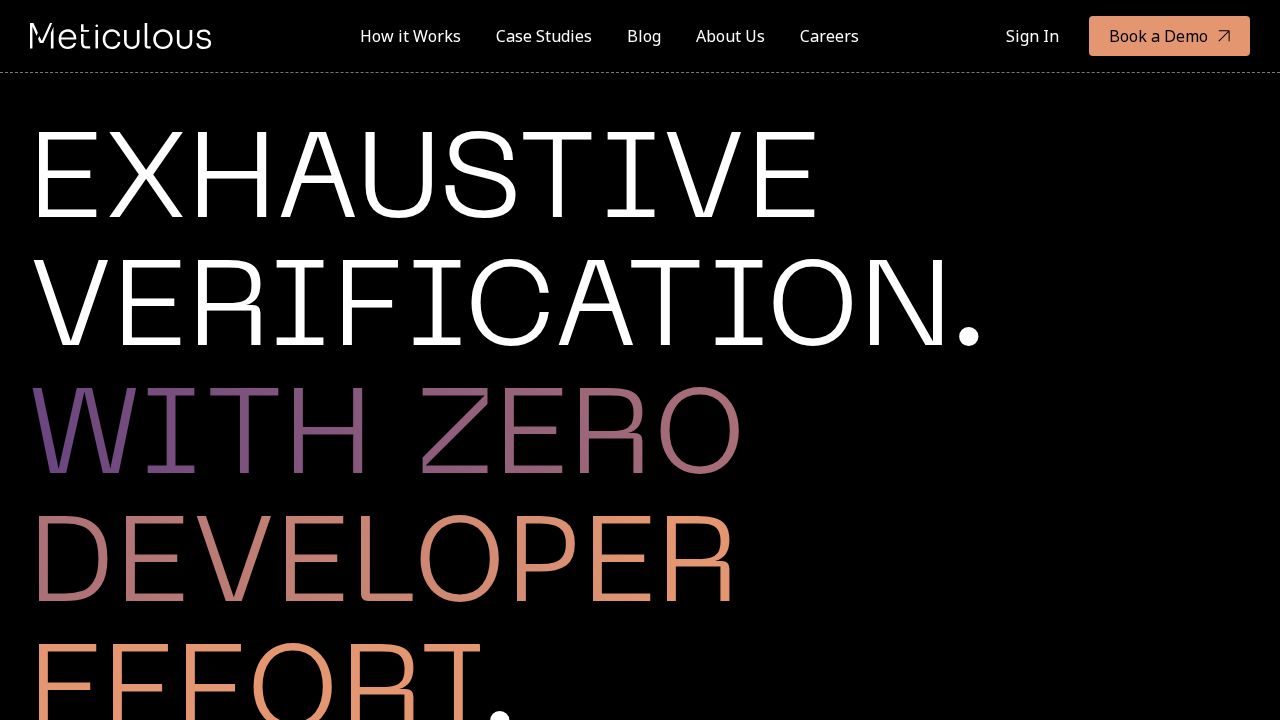
Task: Click the Book a Demo button
Action: tap(1169, 36)
